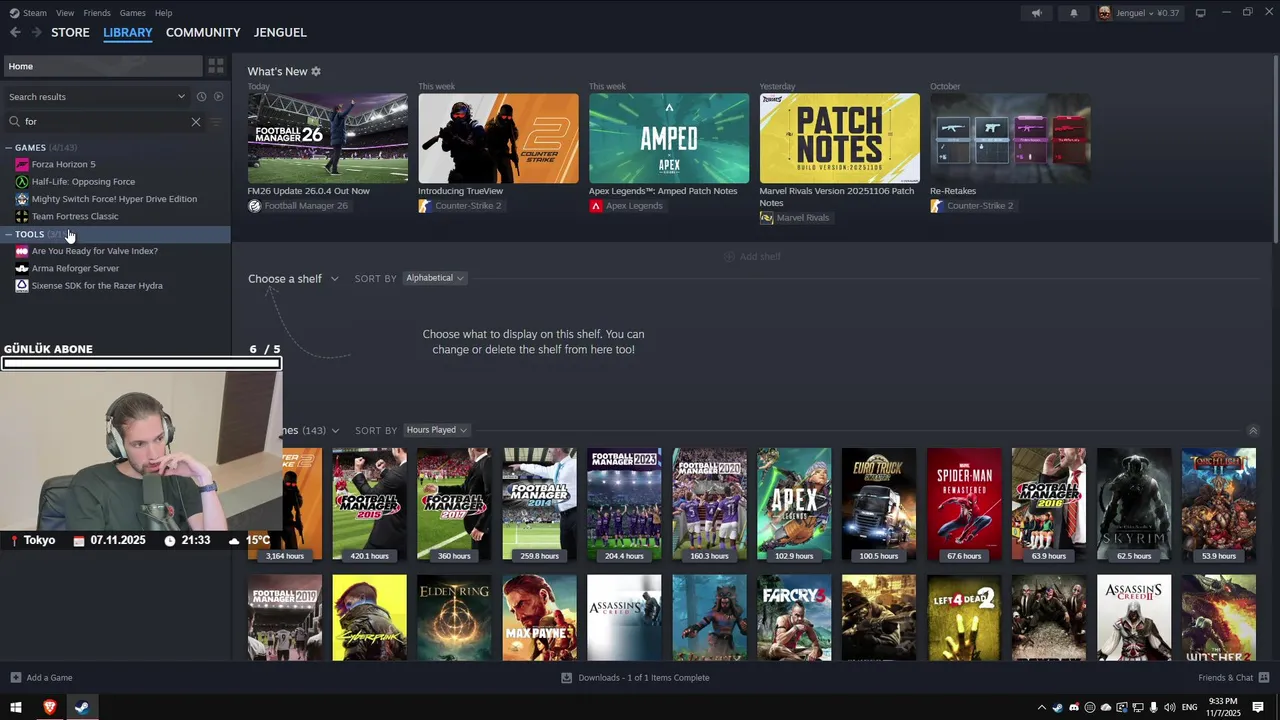The width and height of the screenshot is (1280, 720).
Task: Open the announcements megaphone icon
Action: click(x=1036, y=13)
